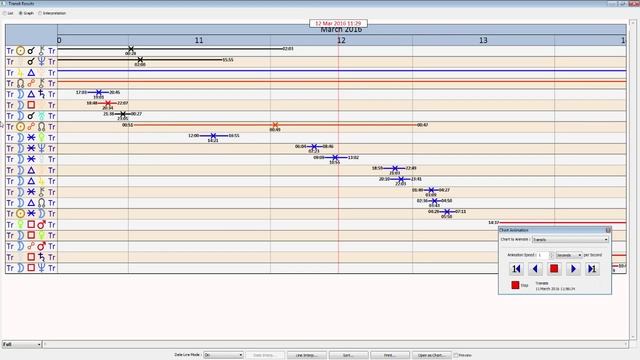Click the day 11 column header
The width and height of the screenshot is (640, 360).
(x=199, y=40)
